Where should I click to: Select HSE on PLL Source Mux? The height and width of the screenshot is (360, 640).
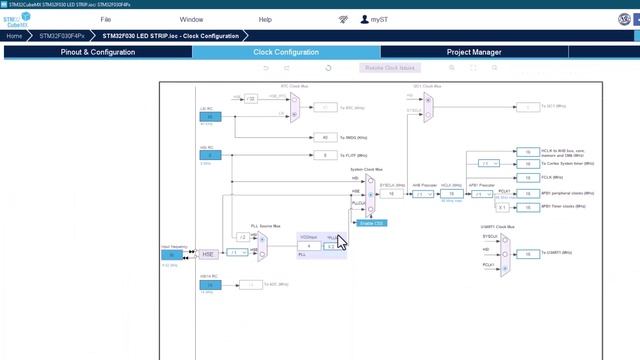pos(262,254)
